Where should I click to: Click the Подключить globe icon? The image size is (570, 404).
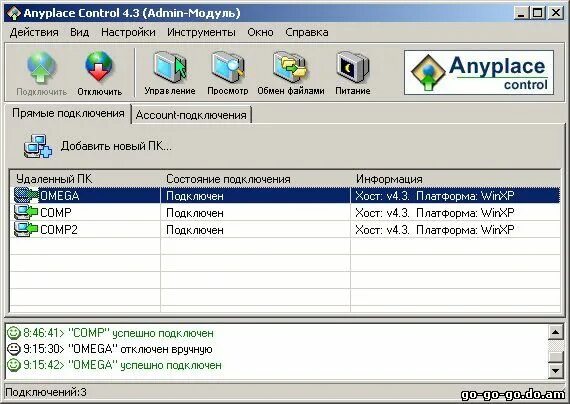(x=41, y=68)
